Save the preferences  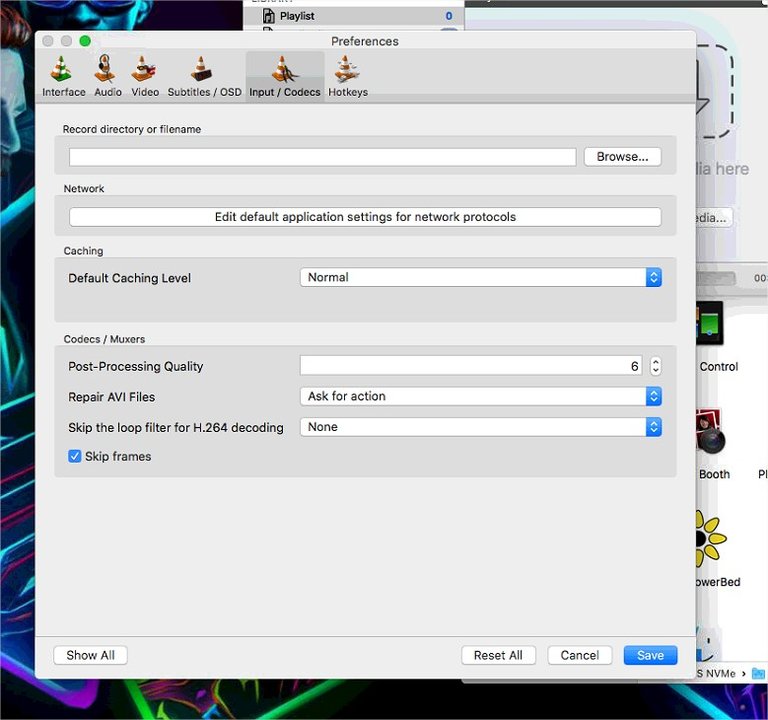click(x=650, y=655)
